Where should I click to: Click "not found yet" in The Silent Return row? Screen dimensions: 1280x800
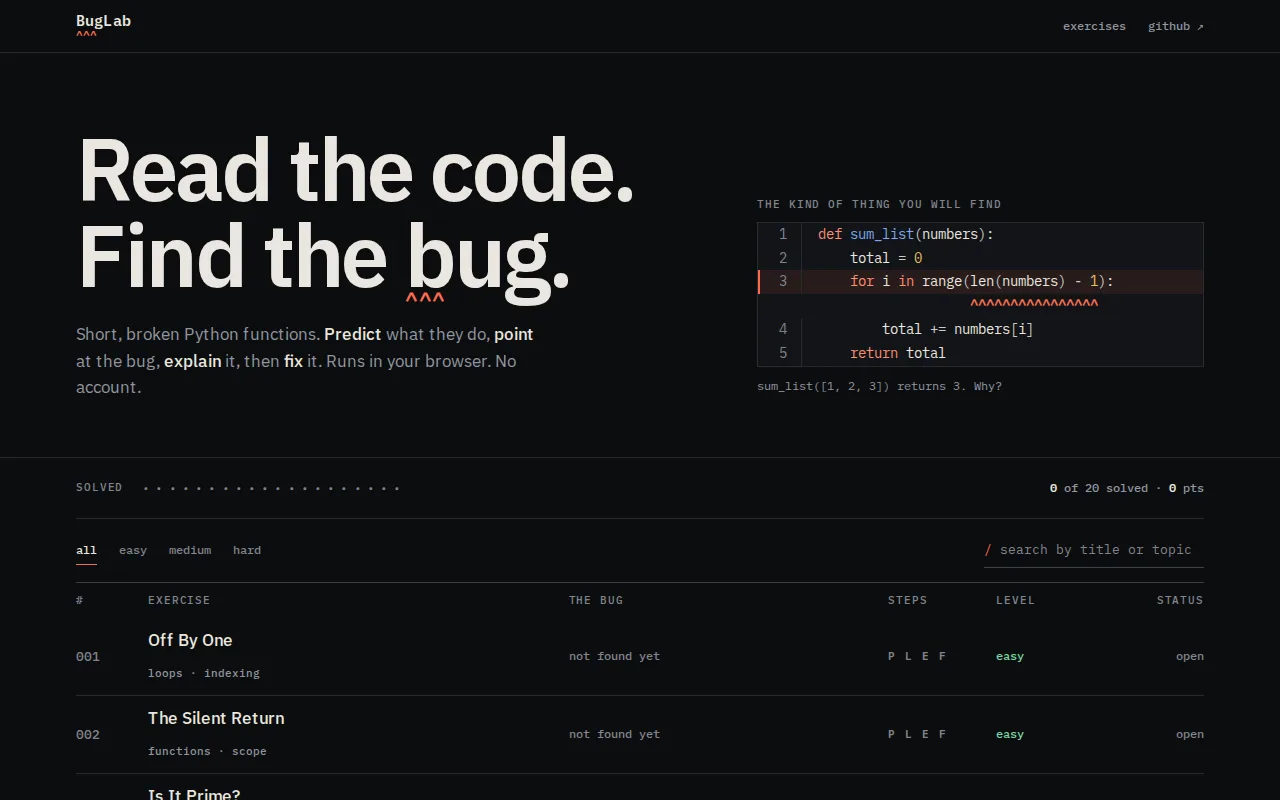(614, 735)
